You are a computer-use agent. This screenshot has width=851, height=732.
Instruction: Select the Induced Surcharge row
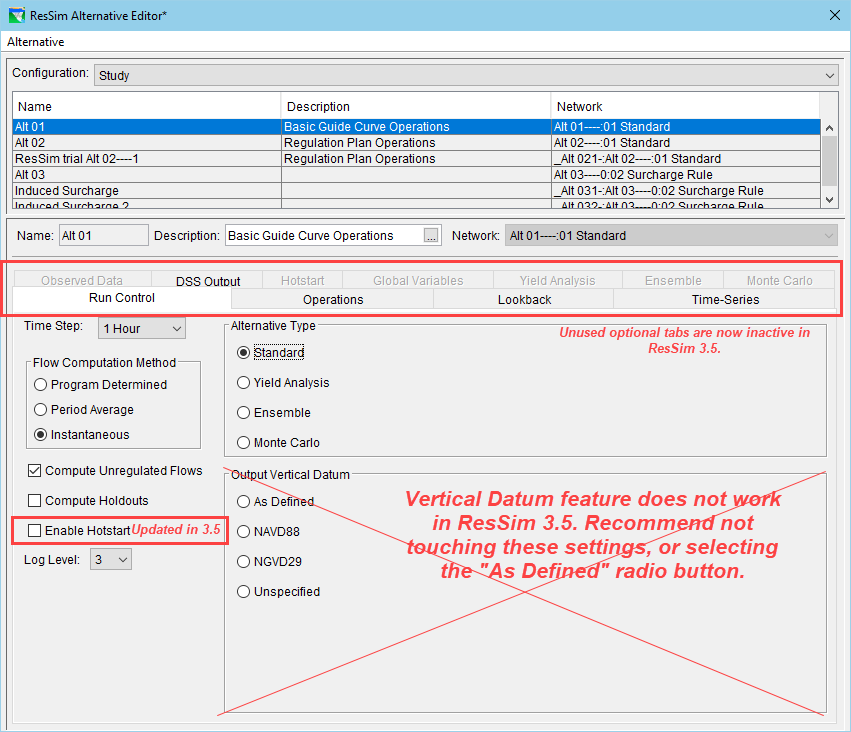(416, 190)
